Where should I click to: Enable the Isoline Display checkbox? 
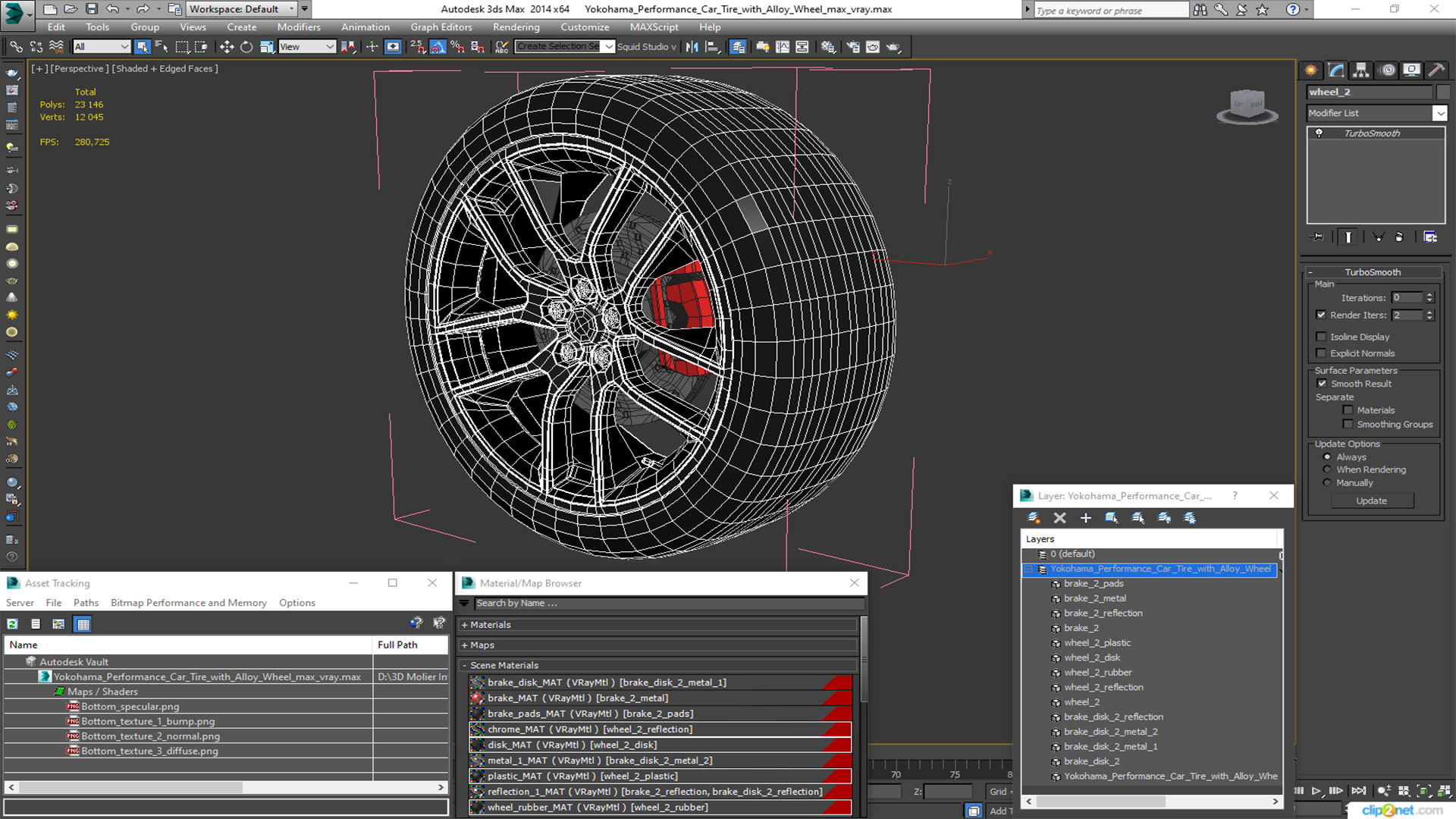click(1321, 337)
